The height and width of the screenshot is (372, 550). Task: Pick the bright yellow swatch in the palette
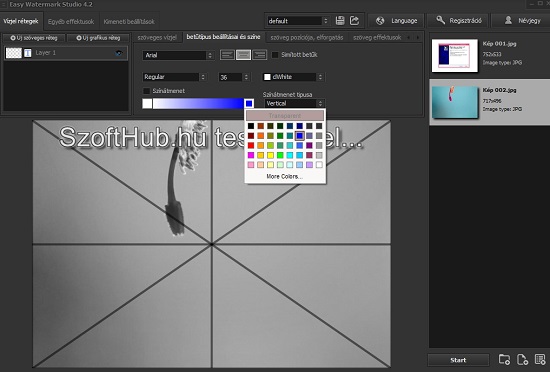[x=270, y=155]
